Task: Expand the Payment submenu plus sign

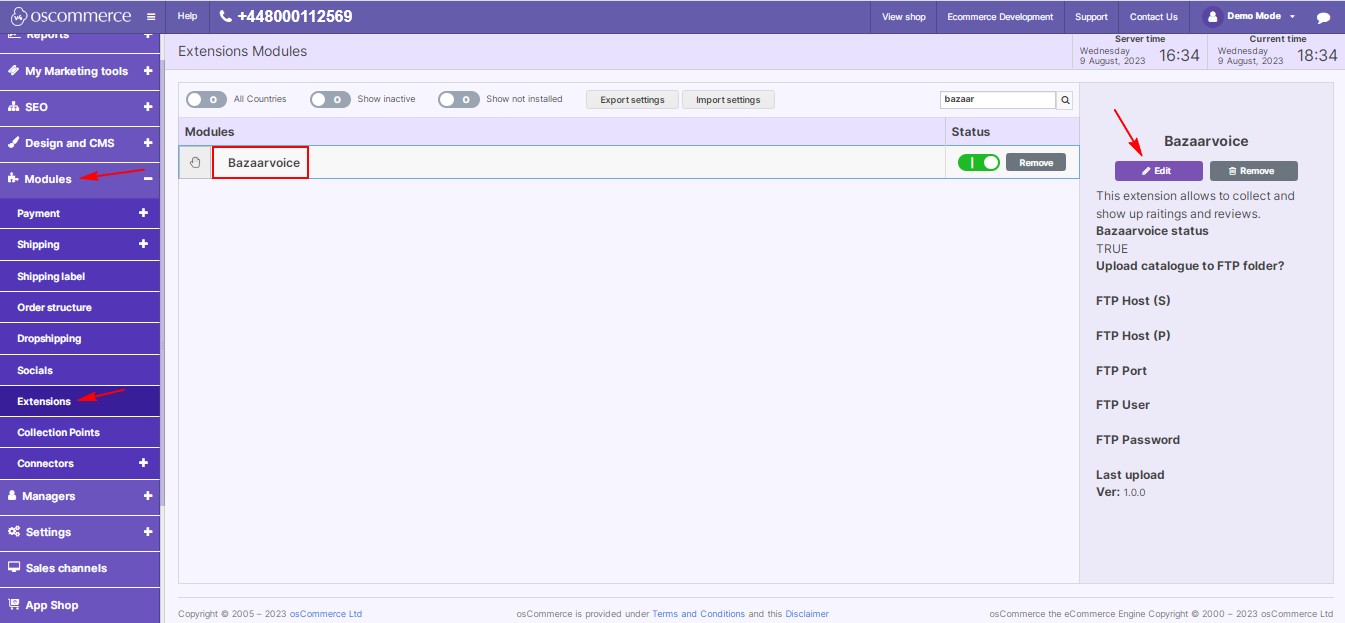Action: (x=143, y=213)
